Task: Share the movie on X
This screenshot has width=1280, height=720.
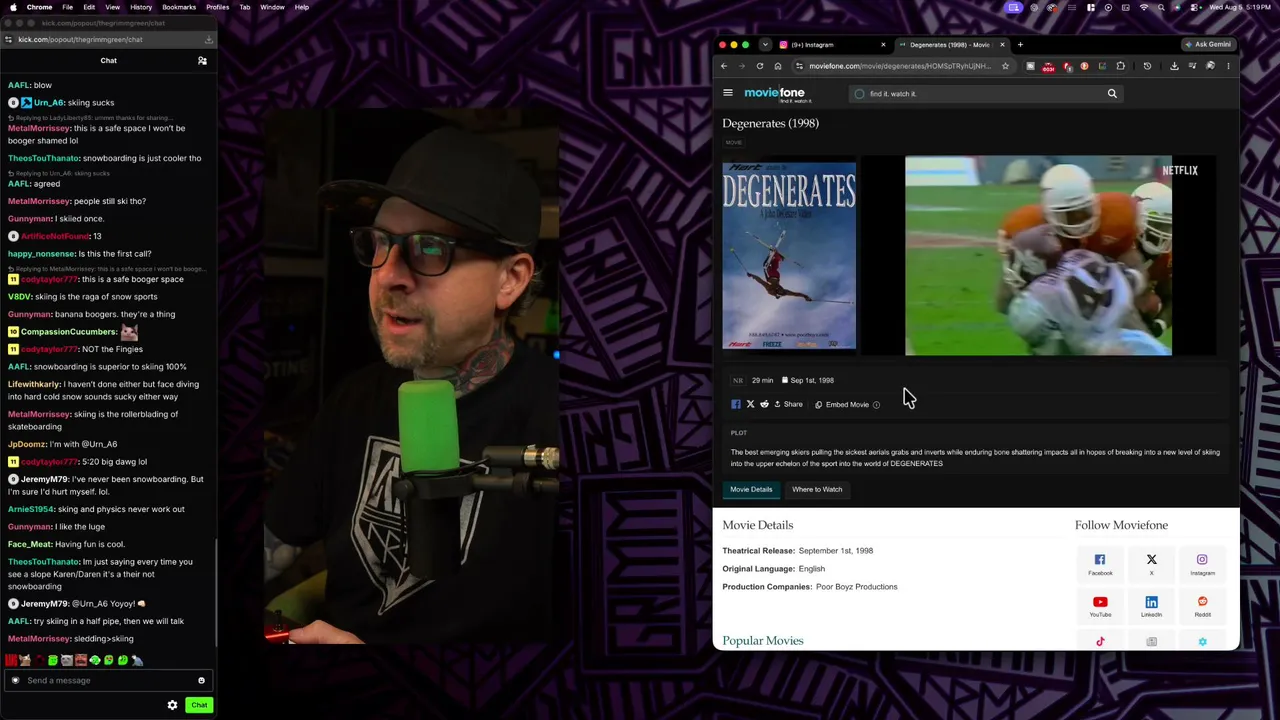Action: [750, 404]
